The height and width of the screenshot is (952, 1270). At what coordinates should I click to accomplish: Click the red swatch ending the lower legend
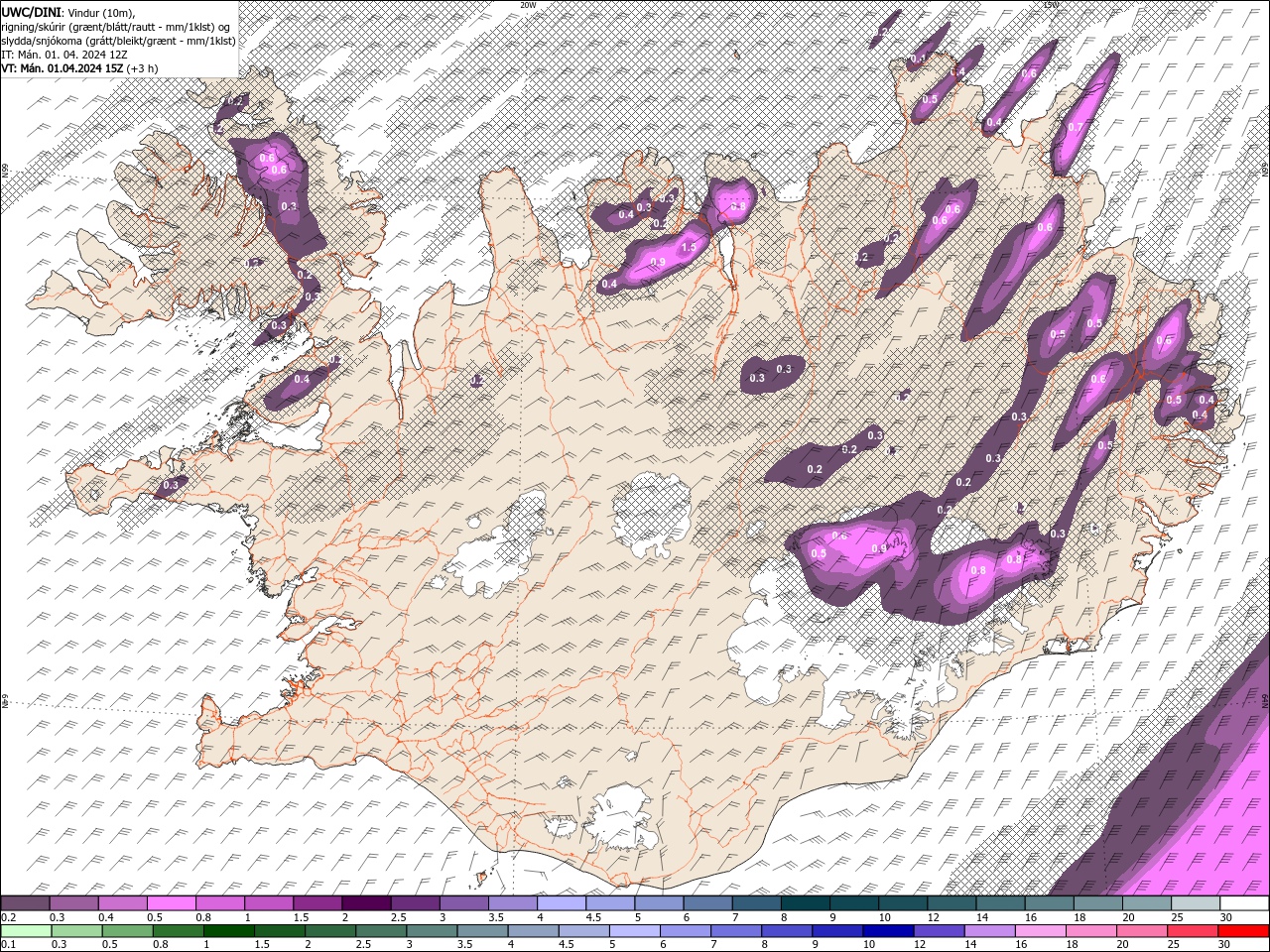tap(1244, 930)
